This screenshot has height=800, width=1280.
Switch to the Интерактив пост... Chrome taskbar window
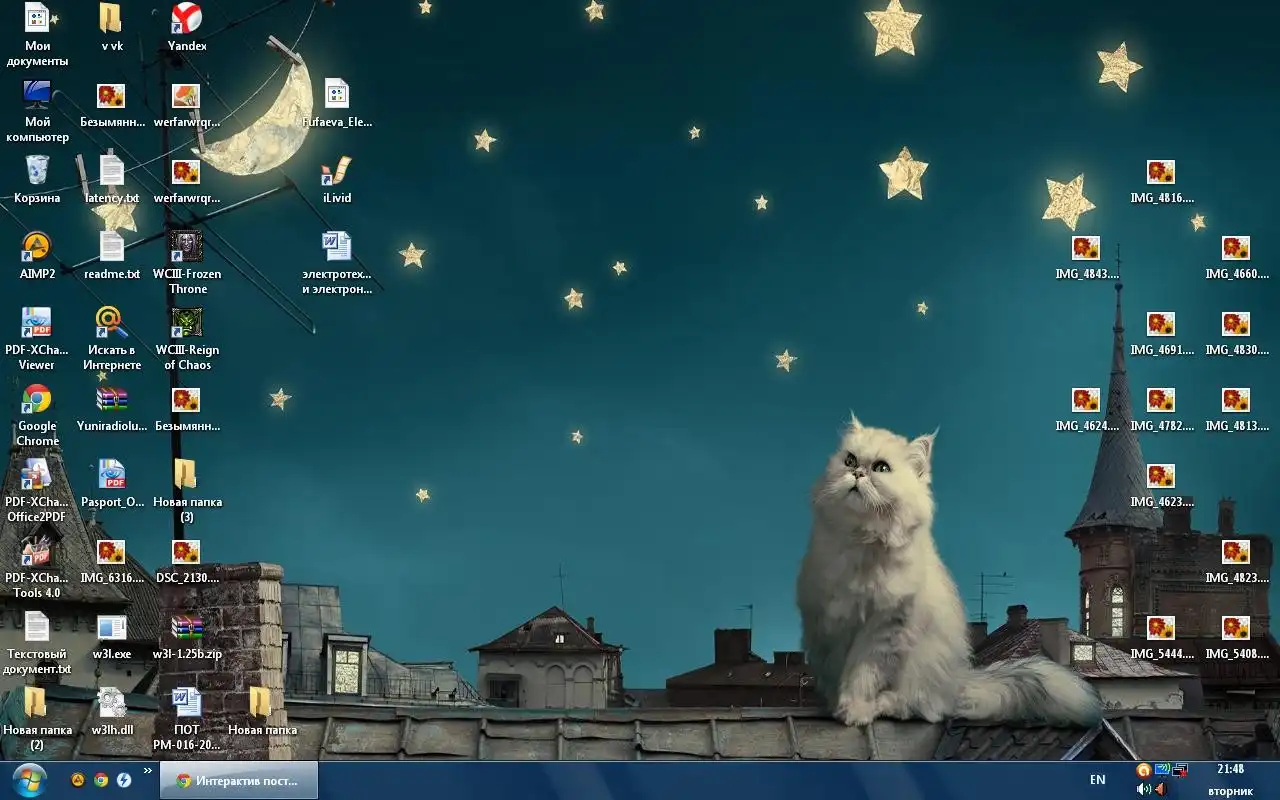238,780
